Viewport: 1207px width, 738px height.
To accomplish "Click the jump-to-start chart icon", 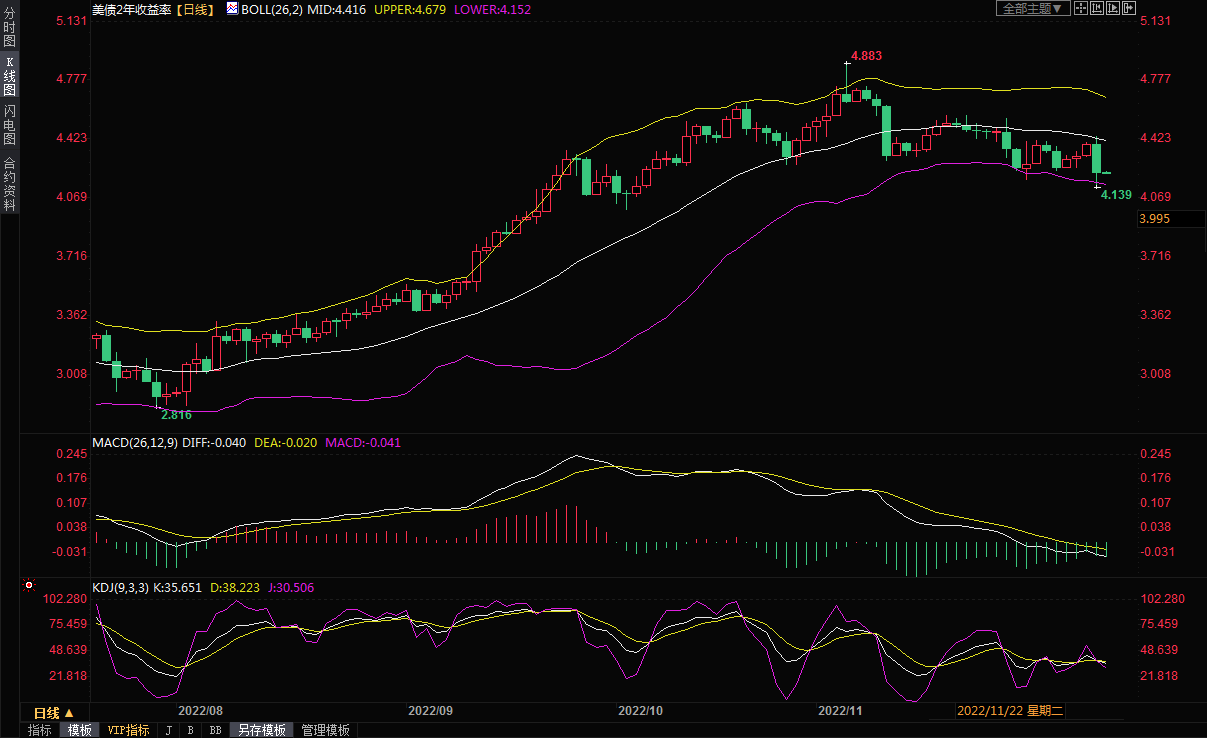I will pos(1098,8).
